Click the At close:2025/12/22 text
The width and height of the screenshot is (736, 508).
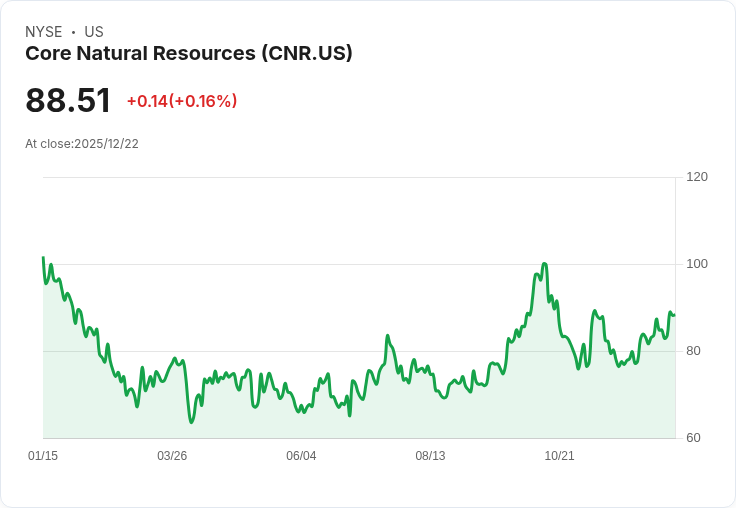[82, 144]
